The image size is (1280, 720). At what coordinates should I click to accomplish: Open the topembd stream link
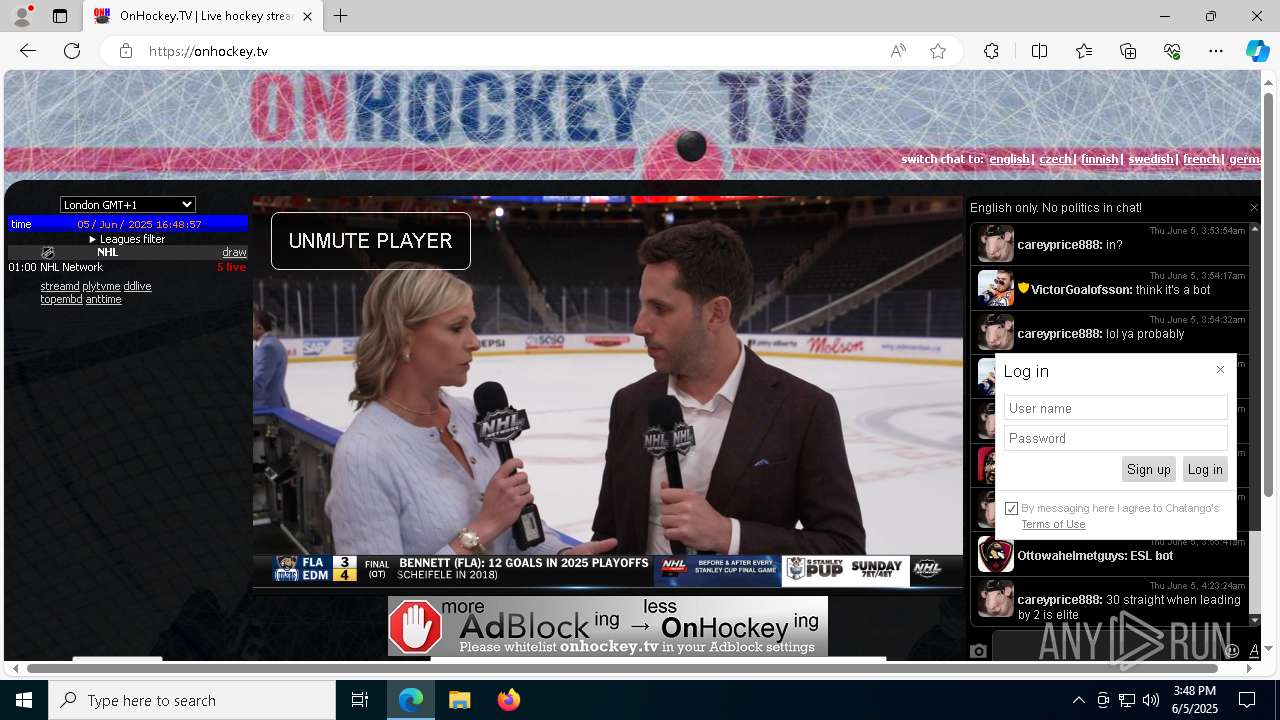tap(61, 299)
